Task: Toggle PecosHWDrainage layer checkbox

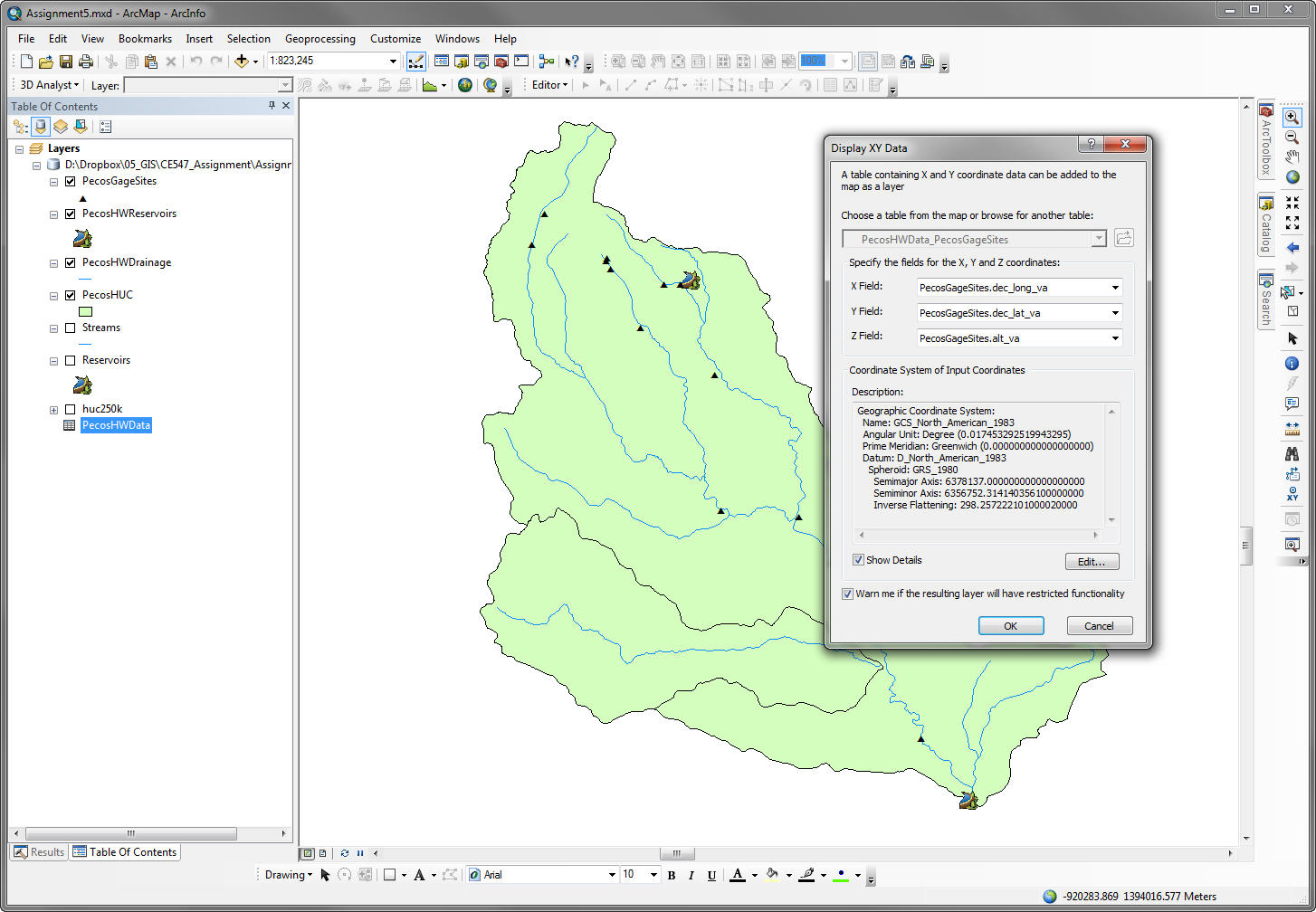Action: [71, 262]
